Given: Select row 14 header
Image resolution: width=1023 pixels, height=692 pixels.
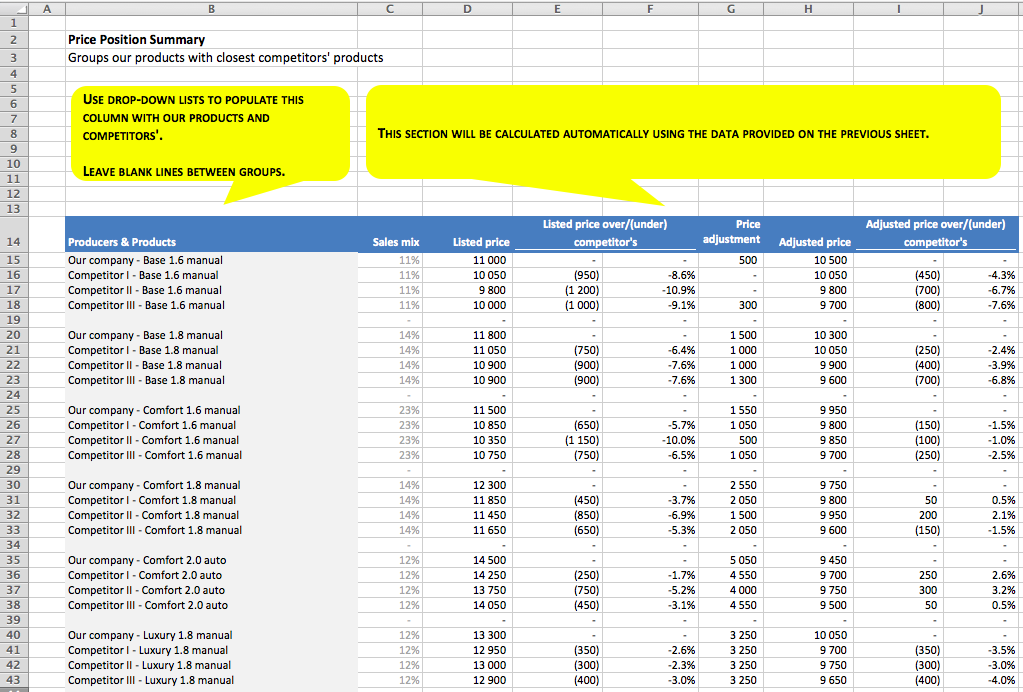Looking at the screenshot, I should point(14,234).
